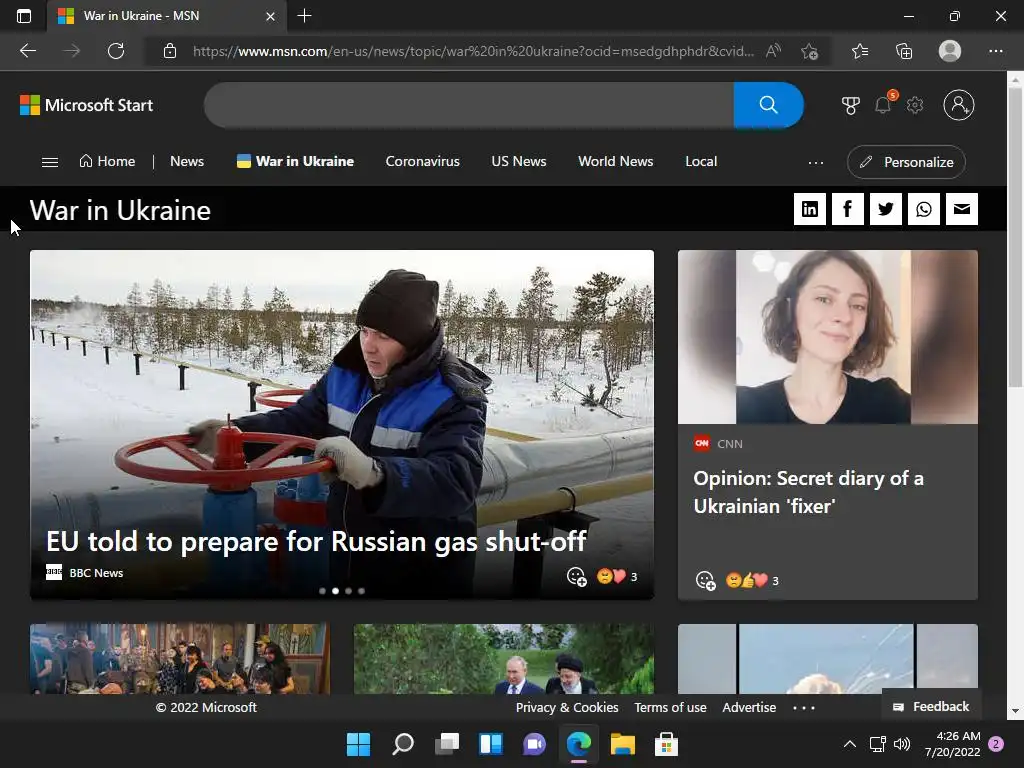View site information lock icon
This screenshot has height=768, width=1024.
tap(170, 51)
